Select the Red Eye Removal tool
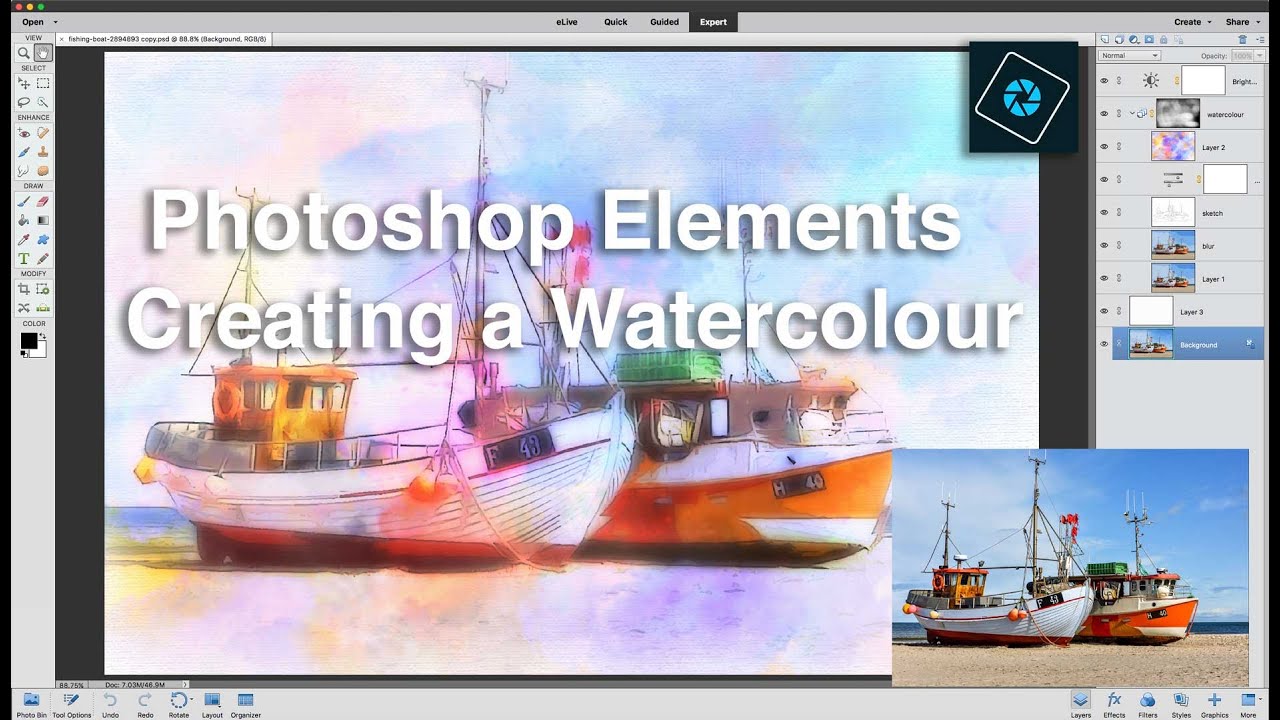 [24, 133]
